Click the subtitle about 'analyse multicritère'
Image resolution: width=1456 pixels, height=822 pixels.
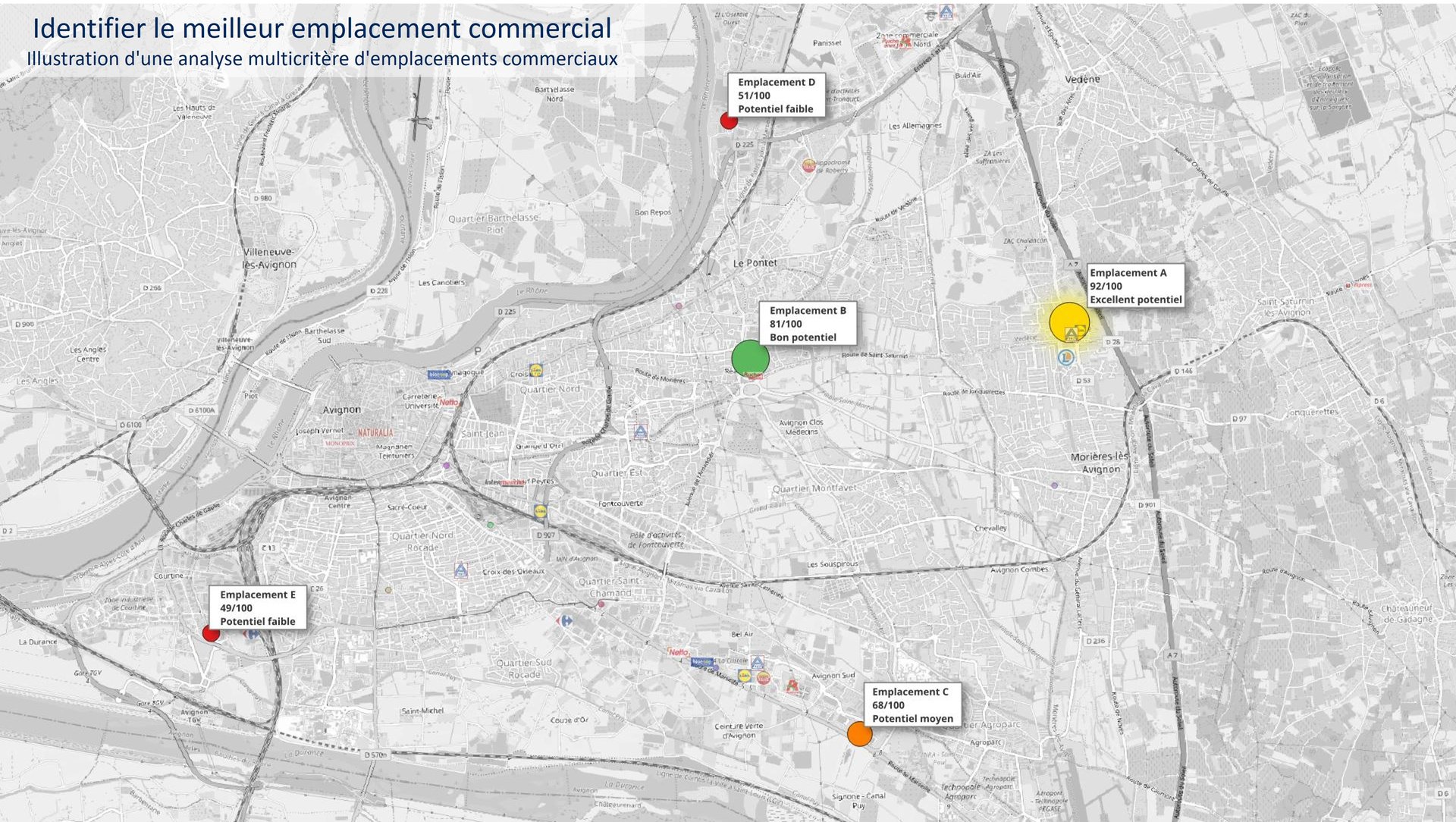322,58
